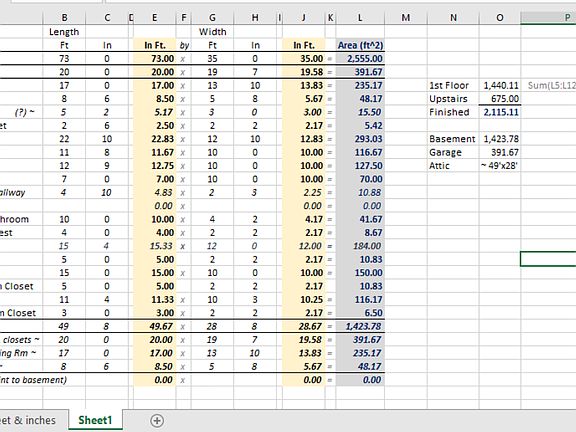The width and height of the screenshot is (576, 432).
Task: Select the area cell showing 8.67
Action: (x=360, y=233)
